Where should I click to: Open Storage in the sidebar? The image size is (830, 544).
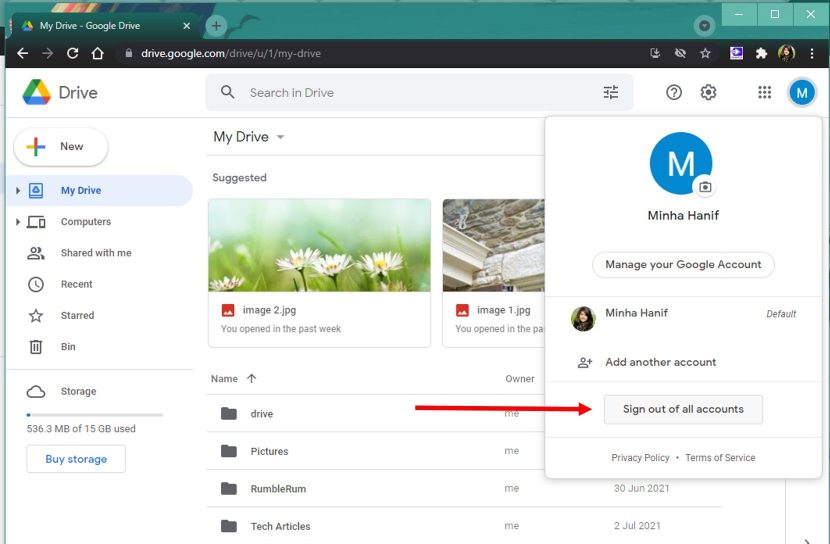100,392
